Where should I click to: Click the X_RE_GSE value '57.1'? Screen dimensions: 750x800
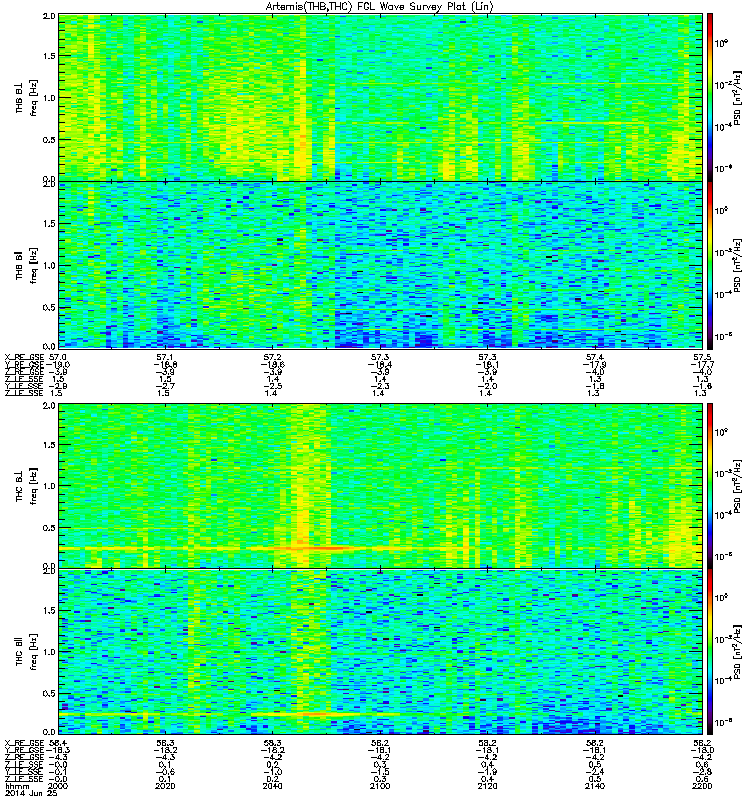[166, 358]
